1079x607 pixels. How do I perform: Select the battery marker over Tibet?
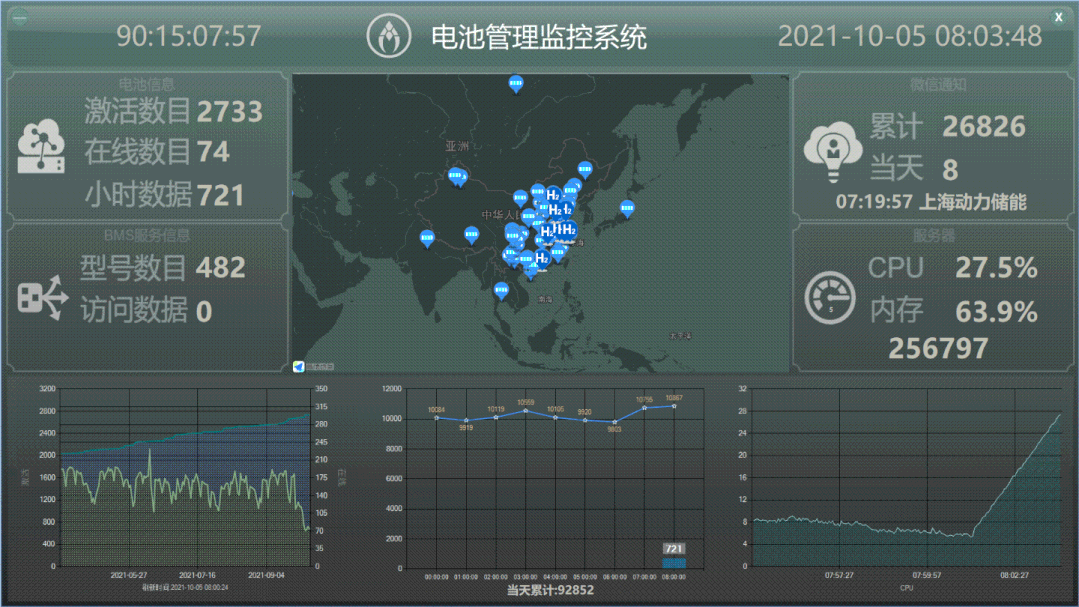(x=471, y=235)
